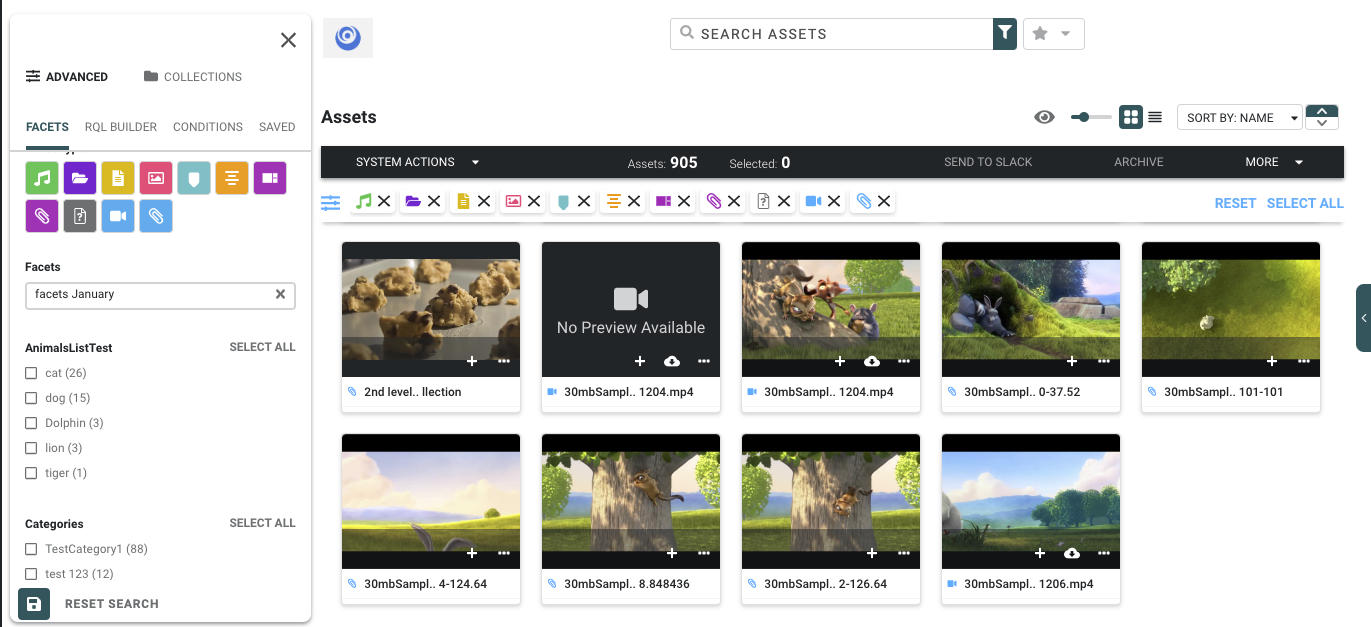Enable the Dolphin (3) facet checkbox
Image resolution: width=1371 pixels, height=627 pixels.
click(31, 423)
